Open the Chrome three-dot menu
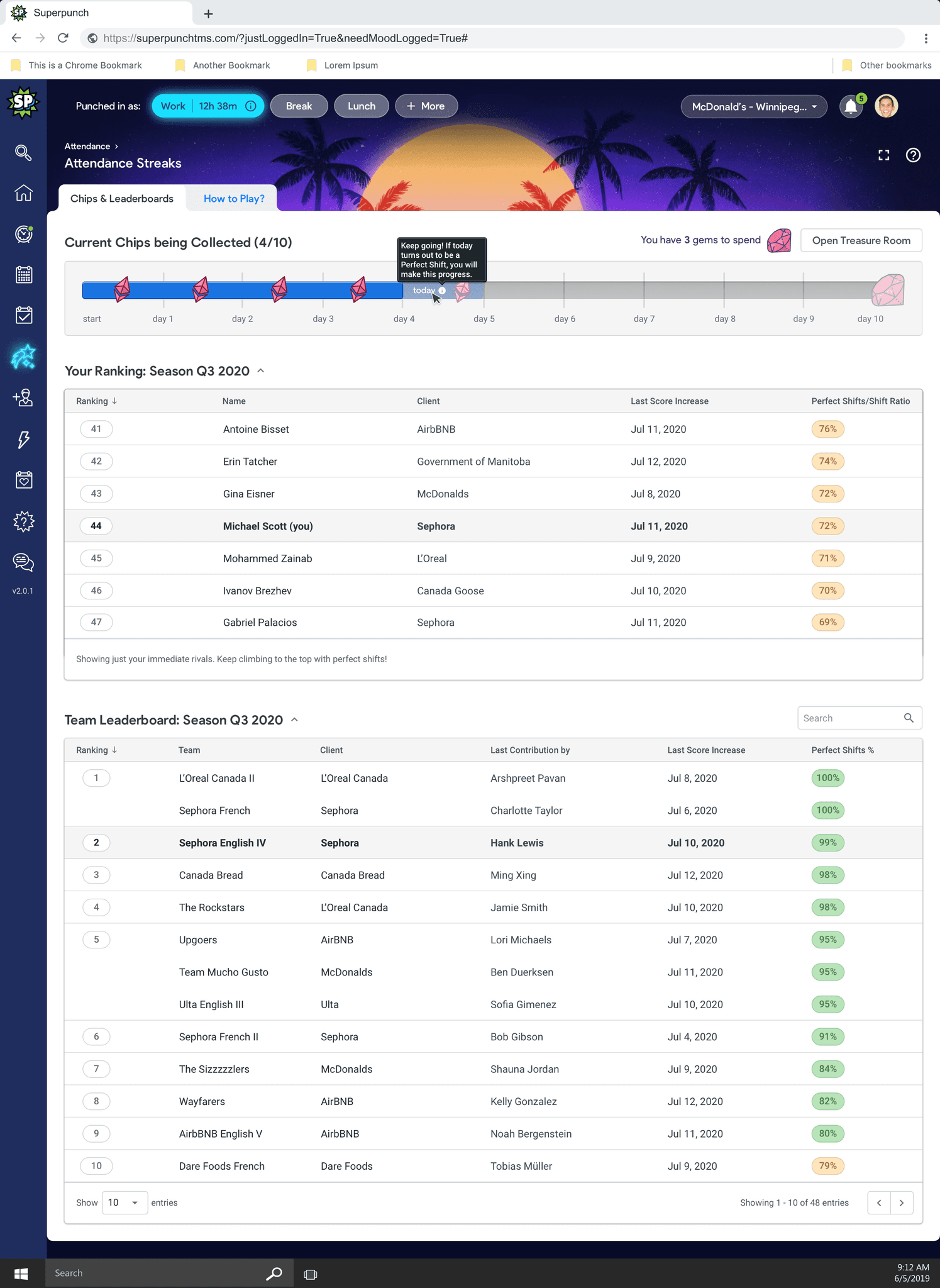This screenshot has width=940, height=1288. (926, 38)
